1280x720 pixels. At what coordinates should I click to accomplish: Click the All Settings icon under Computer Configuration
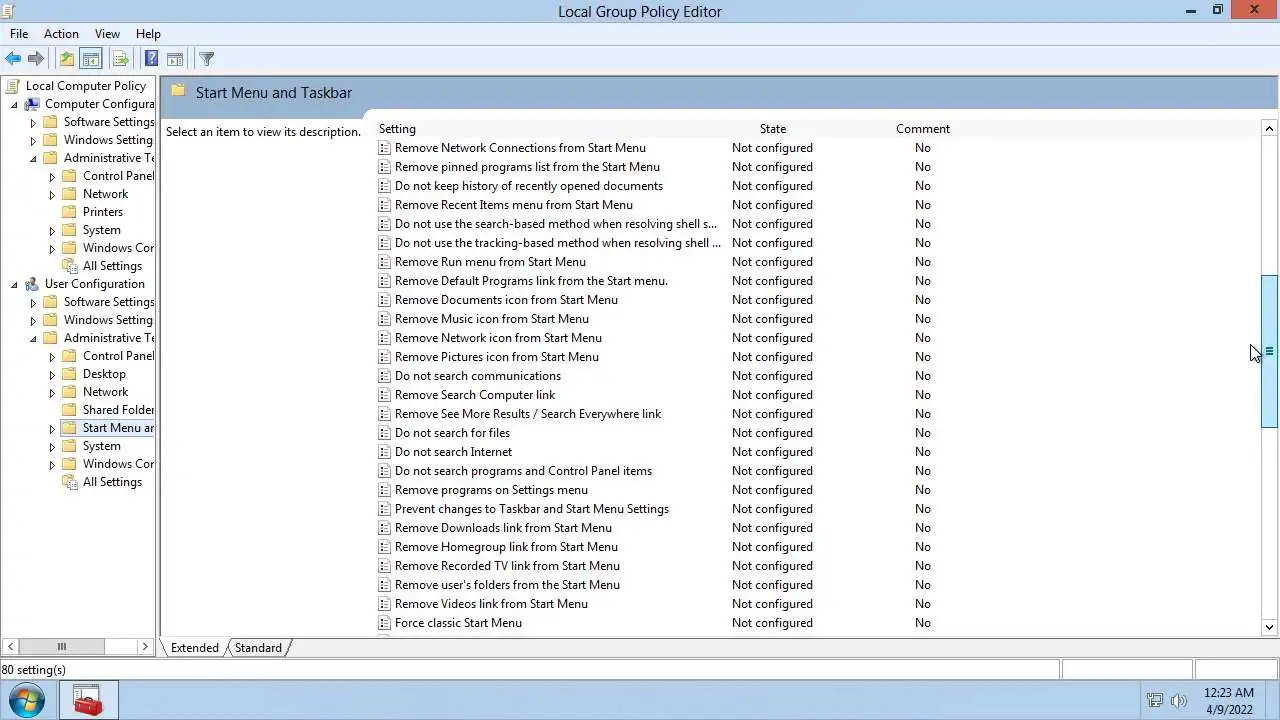tap(70, 266)
